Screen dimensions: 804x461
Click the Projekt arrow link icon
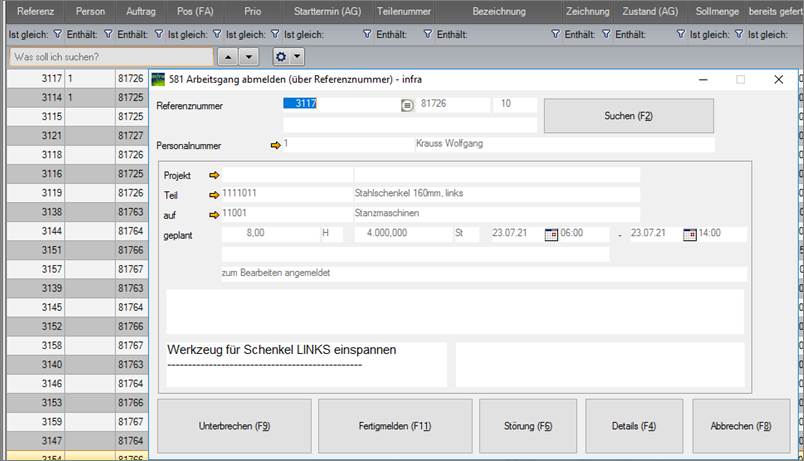tap(214, 175)
